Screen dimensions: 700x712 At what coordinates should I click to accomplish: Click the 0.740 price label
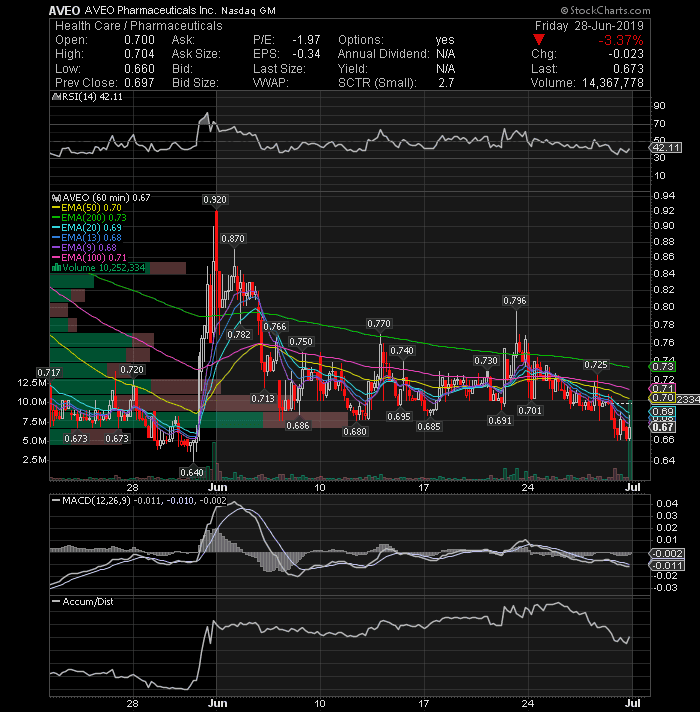(402, 351)
